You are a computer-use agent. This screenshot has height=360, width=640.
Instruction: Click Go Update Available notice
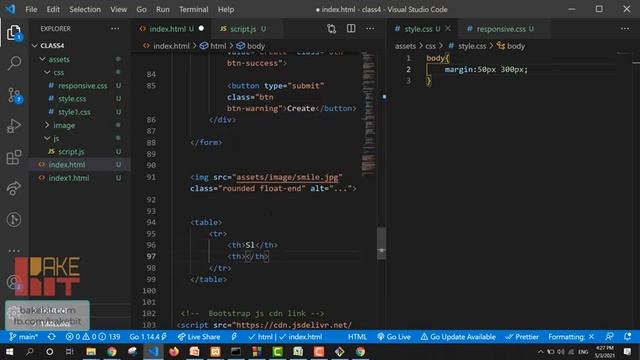(x=458, y=337)
